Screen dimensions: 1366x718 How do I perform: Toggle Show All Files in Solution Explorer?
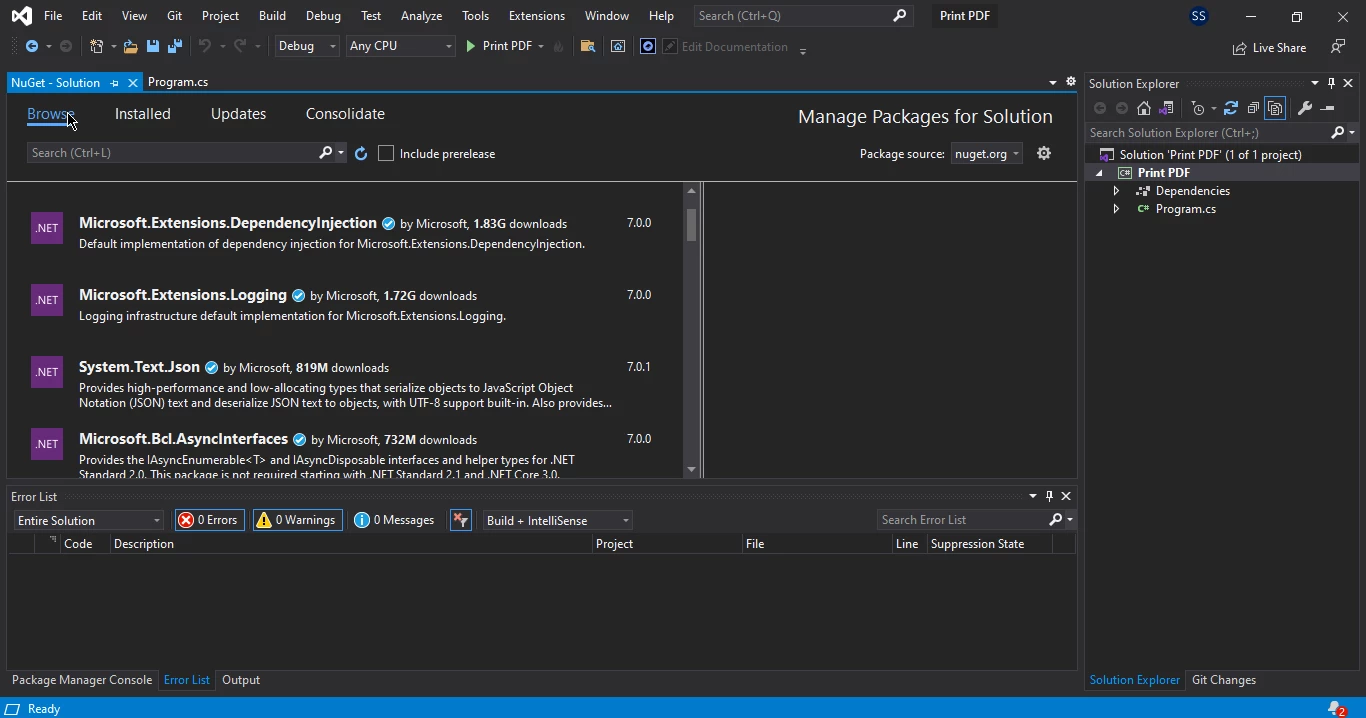(x=1275, y=108)
